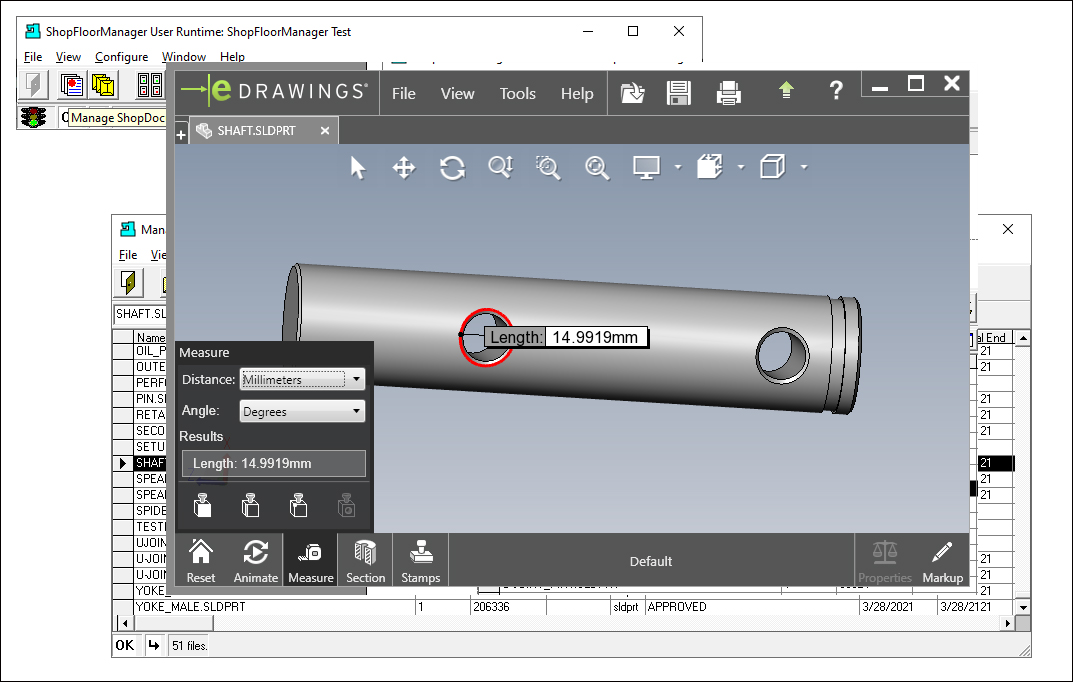
Task: Click the exit door icon in ShopFloorManager toolbar
Action: coord(34,85)
